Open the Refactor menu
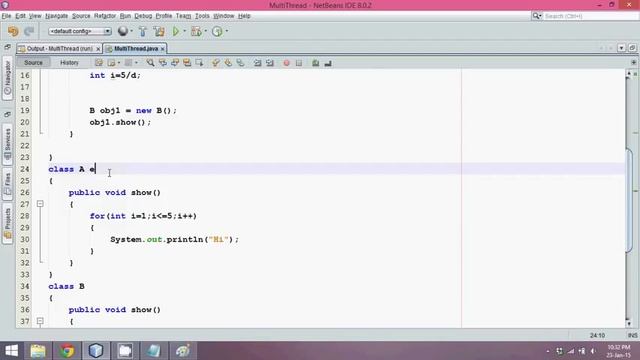This screenshot has width=640, height=360. [105, 16]
